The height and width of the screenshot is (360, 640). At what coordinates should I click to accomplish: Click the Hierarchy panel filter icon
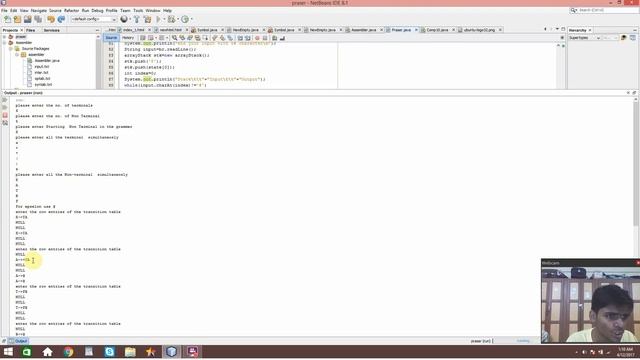coord(624,38)
